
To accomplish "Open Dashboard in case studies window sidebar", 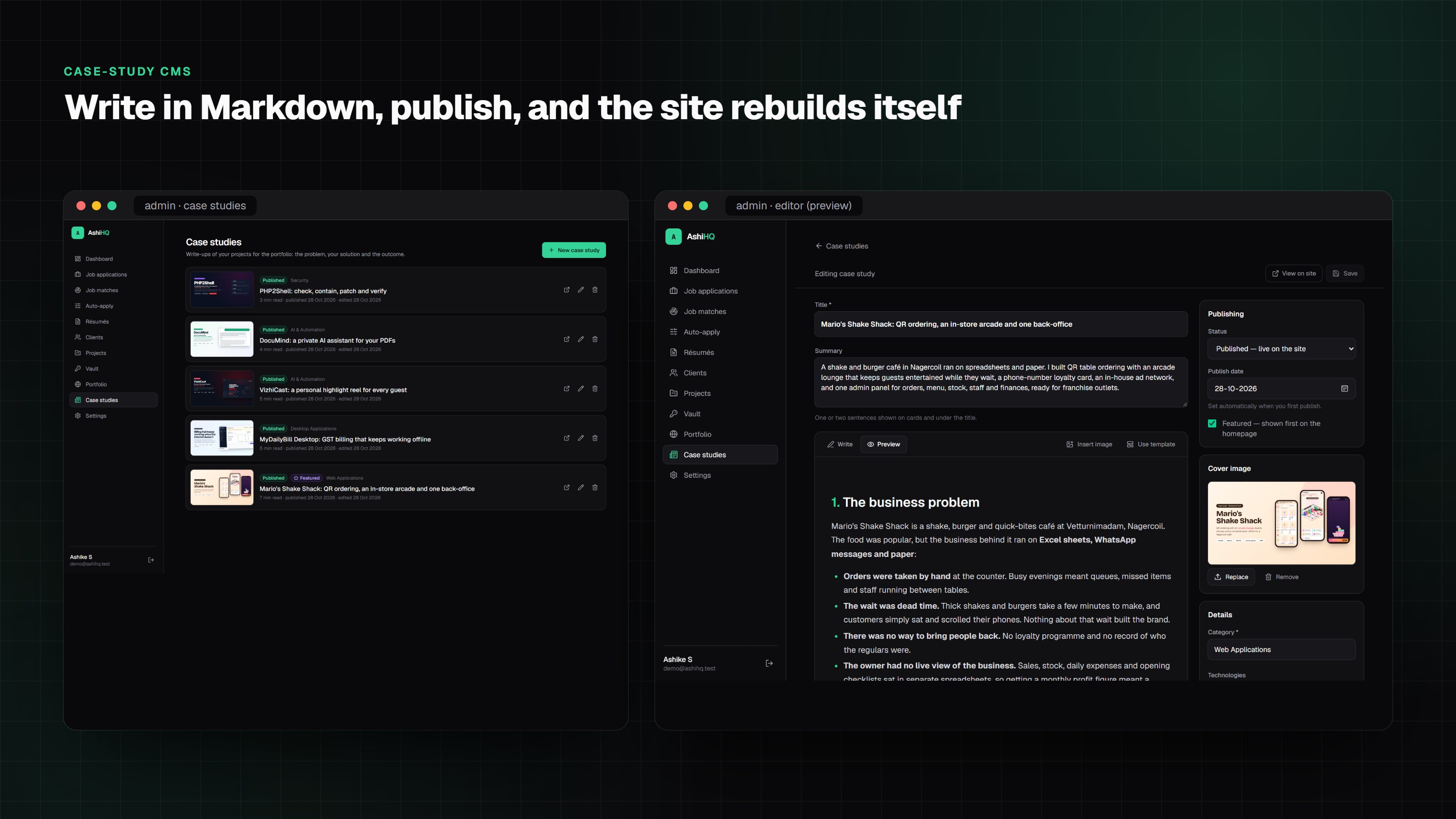I will coord(114,259).
